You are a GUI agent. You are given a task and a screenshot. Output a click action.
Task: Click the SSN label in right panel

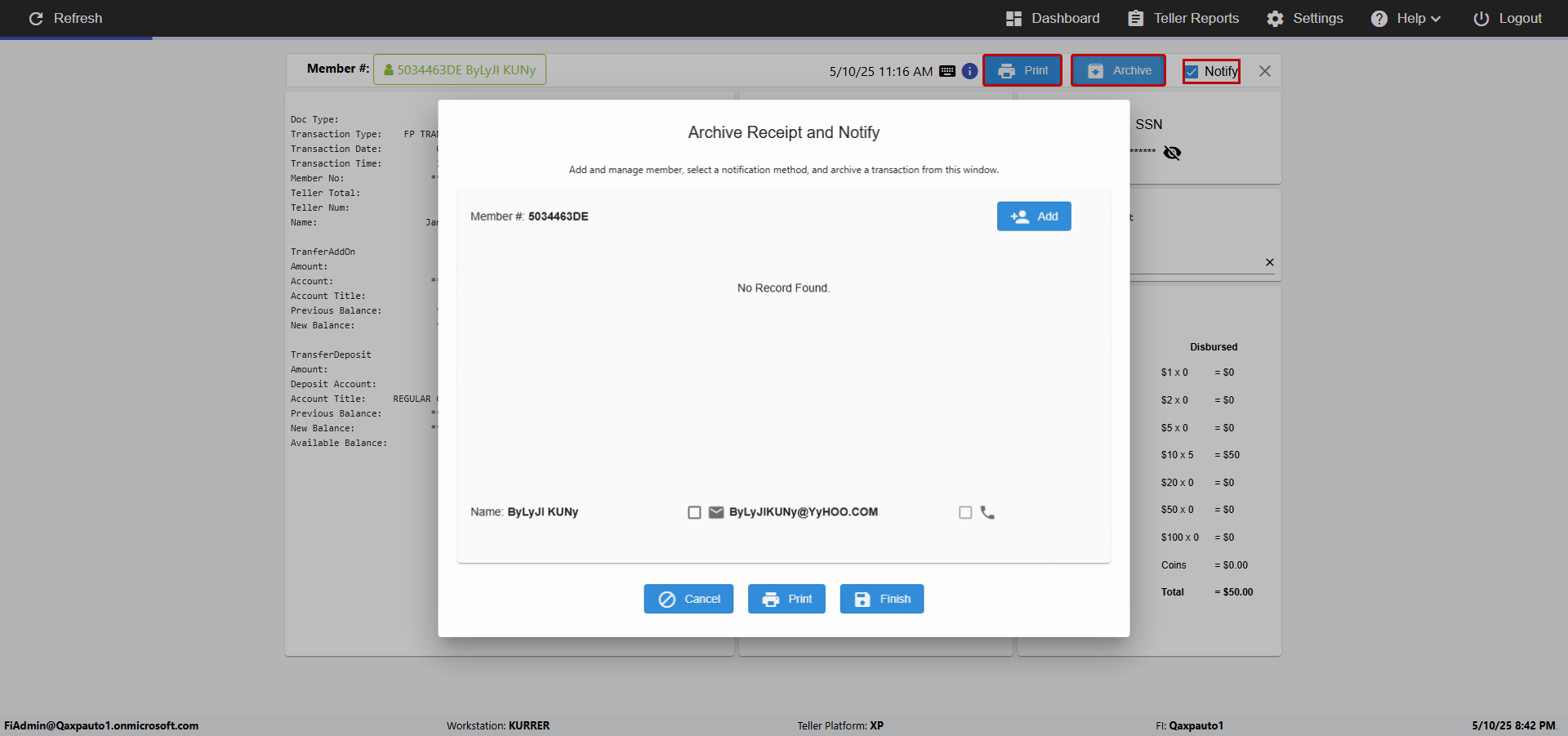1149,124
